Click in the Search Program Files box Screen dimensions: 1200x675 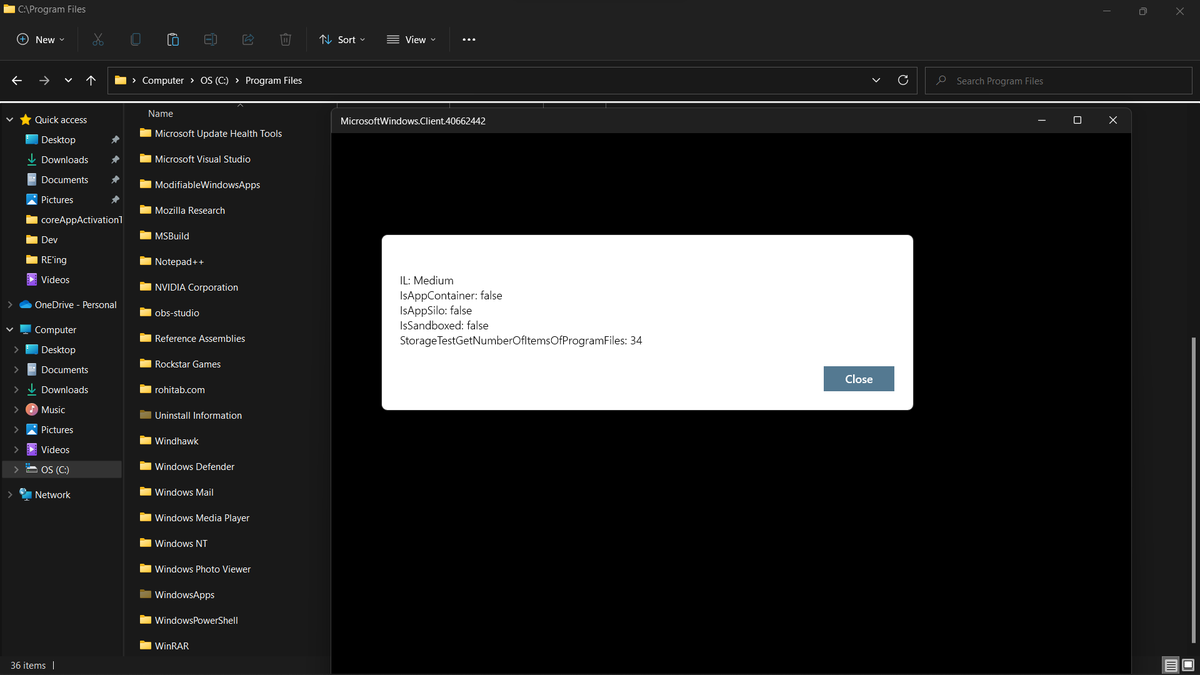1060,80
